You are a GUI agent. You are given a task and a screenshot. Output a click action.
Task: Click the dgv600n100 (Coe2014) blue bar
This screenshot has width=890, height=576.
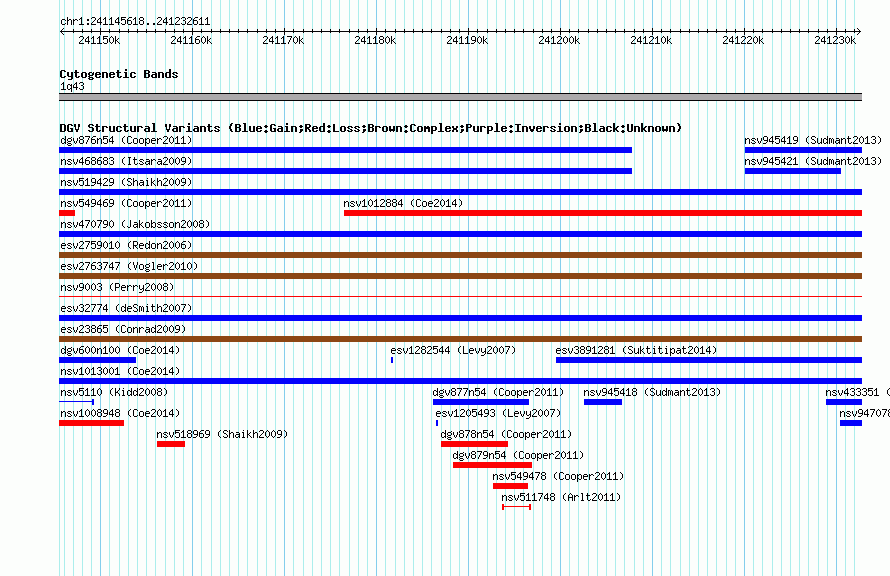(98, 360)
